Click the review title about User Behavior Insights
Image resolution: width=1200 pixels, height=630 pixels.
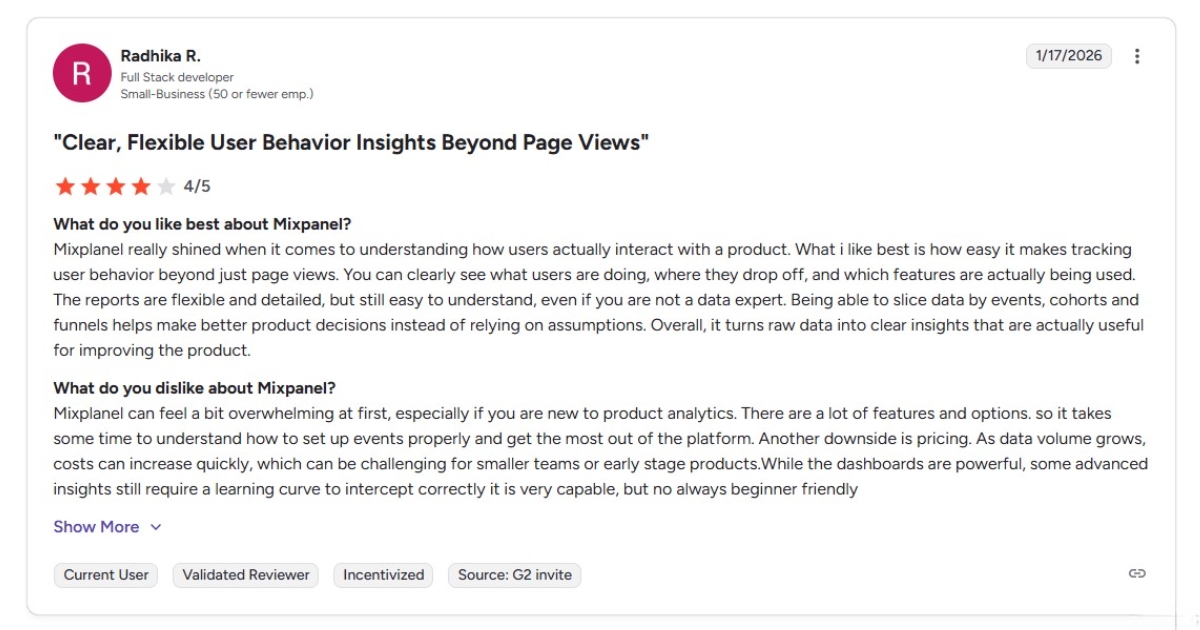tap(351, 142)
